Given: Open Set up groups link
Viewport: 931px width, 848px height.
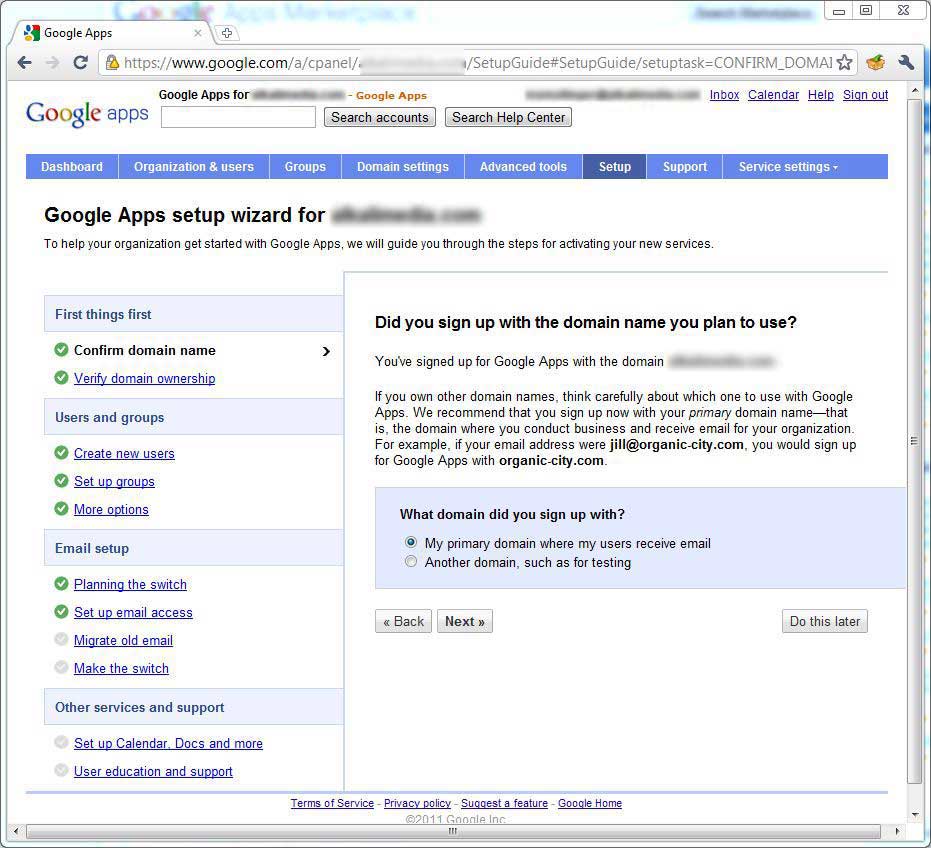Looking at the screenshot, I should pos(114,482).
